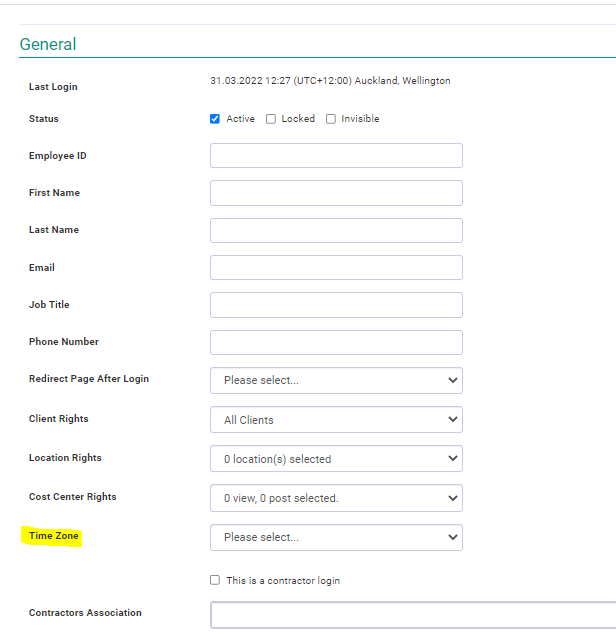Open the Time Zone dropdown
This screenshot has width=616, height=637.
click(336, 537)
